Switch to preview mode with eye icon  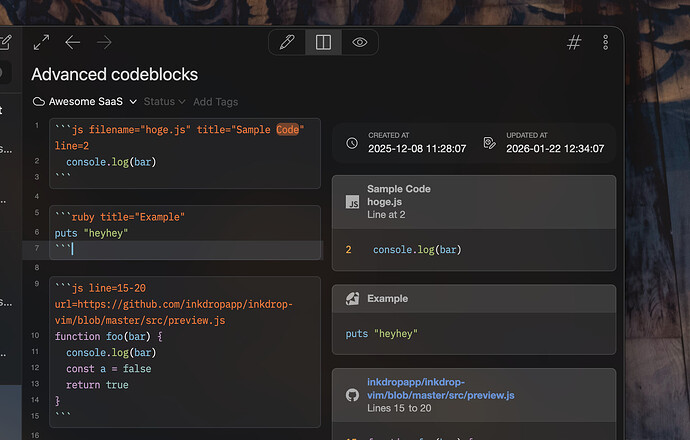tap(360, 42)
